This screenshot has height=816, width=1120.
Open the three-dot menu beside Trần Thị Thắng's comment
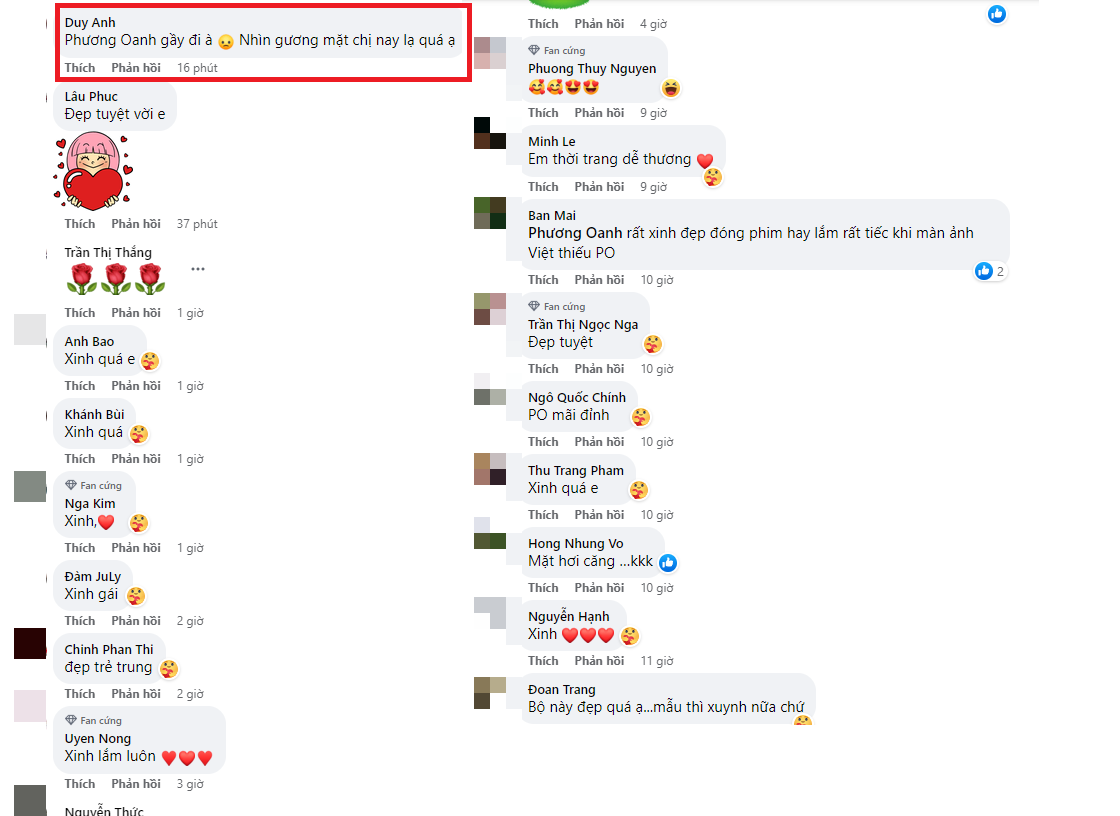198,269
